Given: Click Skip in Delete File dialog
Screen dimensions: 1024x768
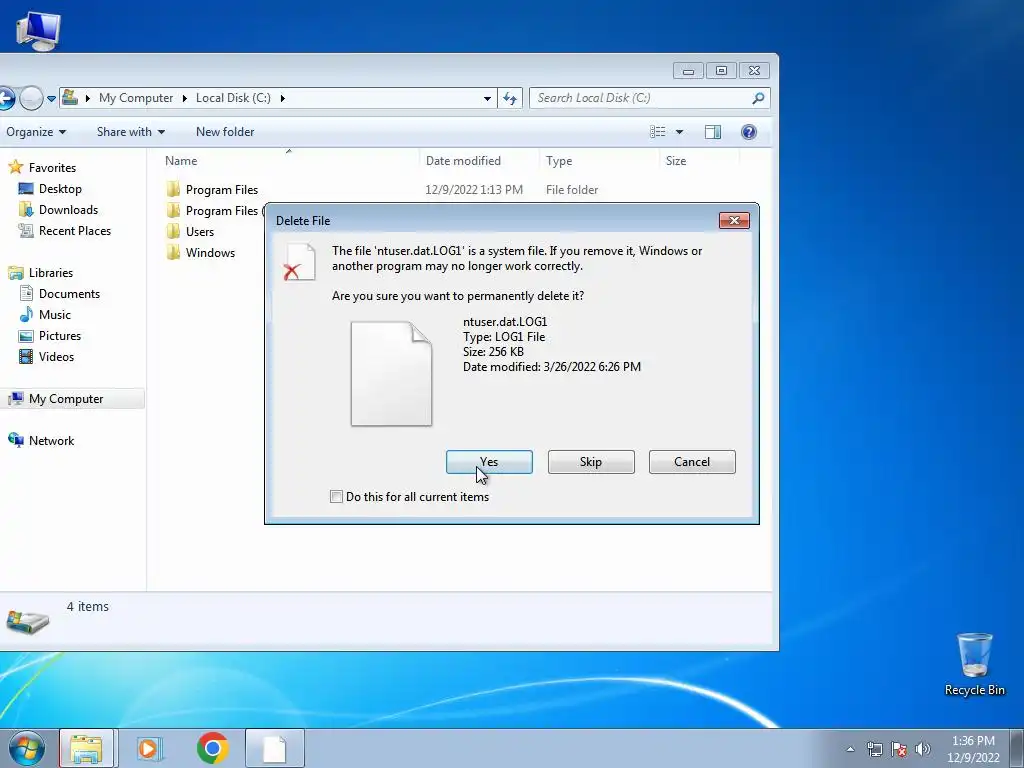Looking at the screenshot, I should (591, 462).
